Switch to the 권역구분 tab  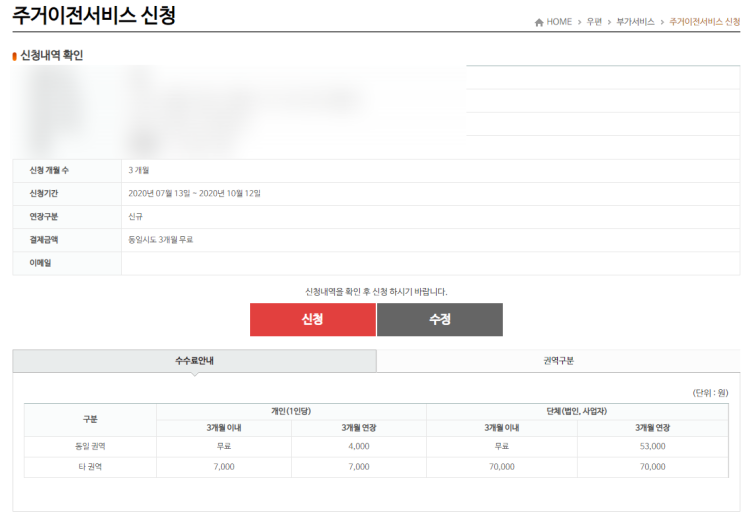[558, 361]
